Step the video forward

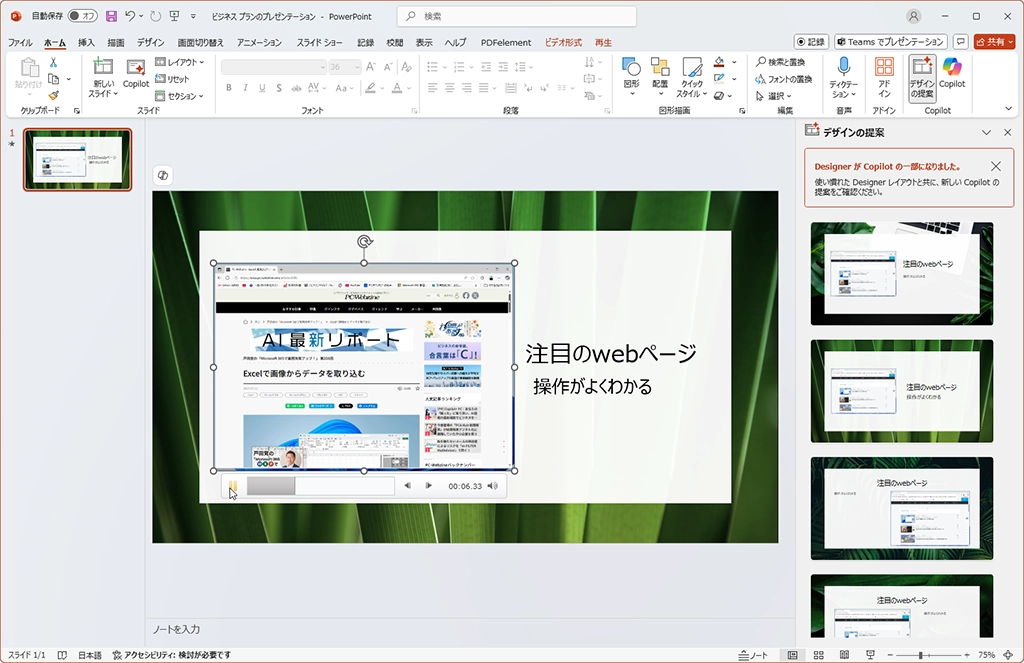click(x=428, y=486)
